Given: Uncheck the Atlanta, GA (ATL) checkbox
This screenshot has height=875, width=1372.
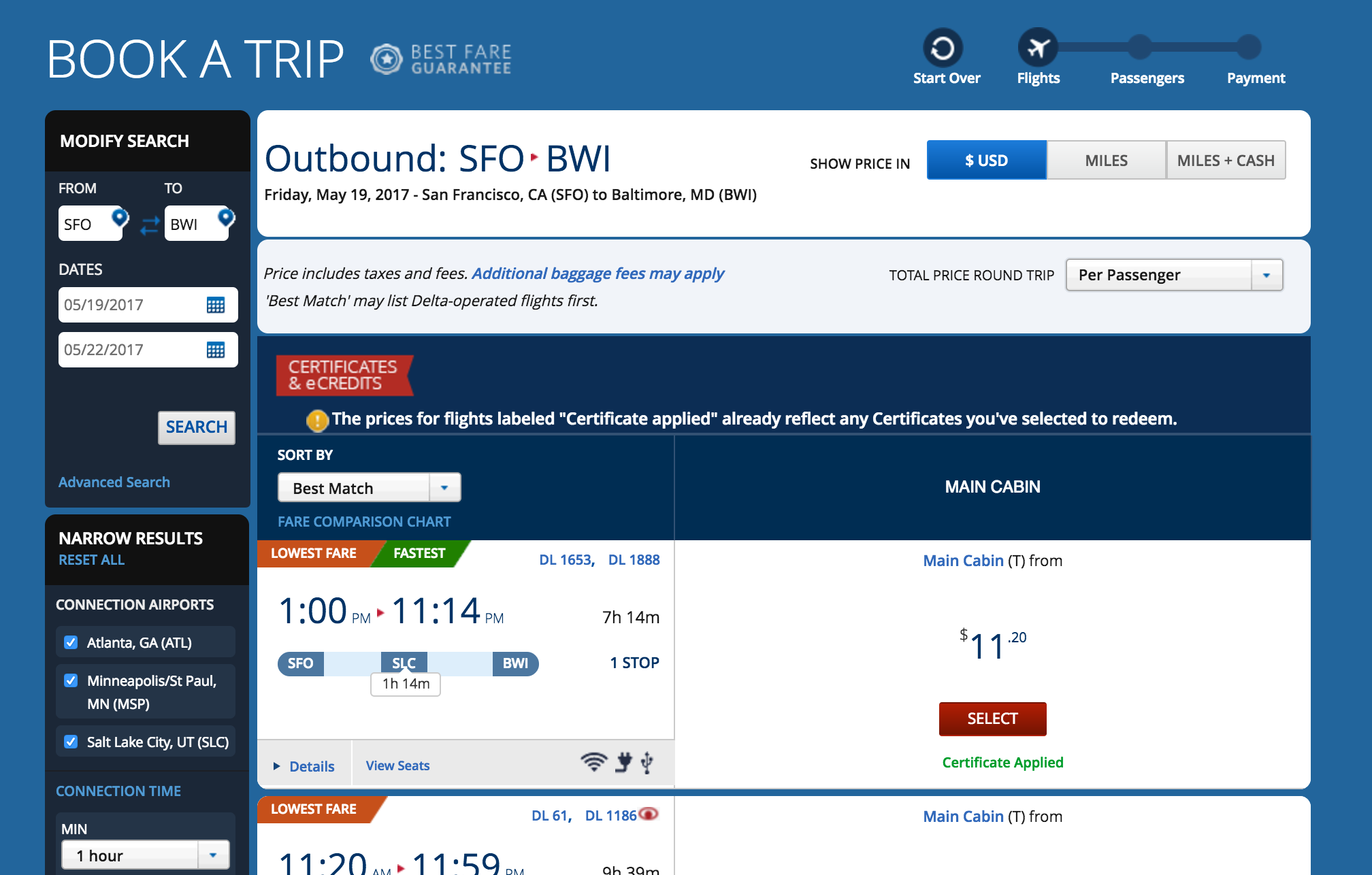Looking at the screenshot, I should (x=71, y=642).
